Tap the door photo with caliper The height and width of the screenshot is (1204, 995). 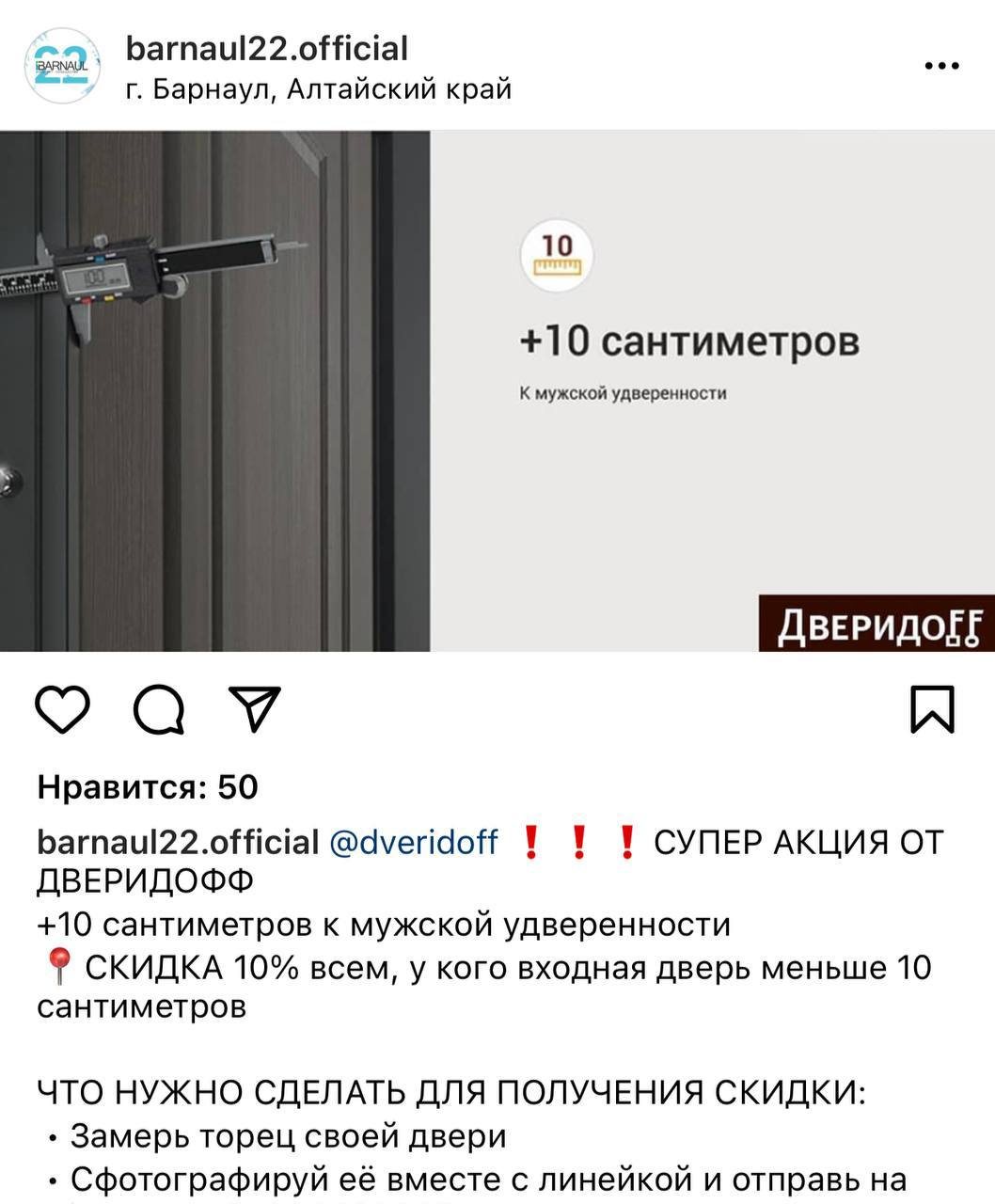coord(214,390)
